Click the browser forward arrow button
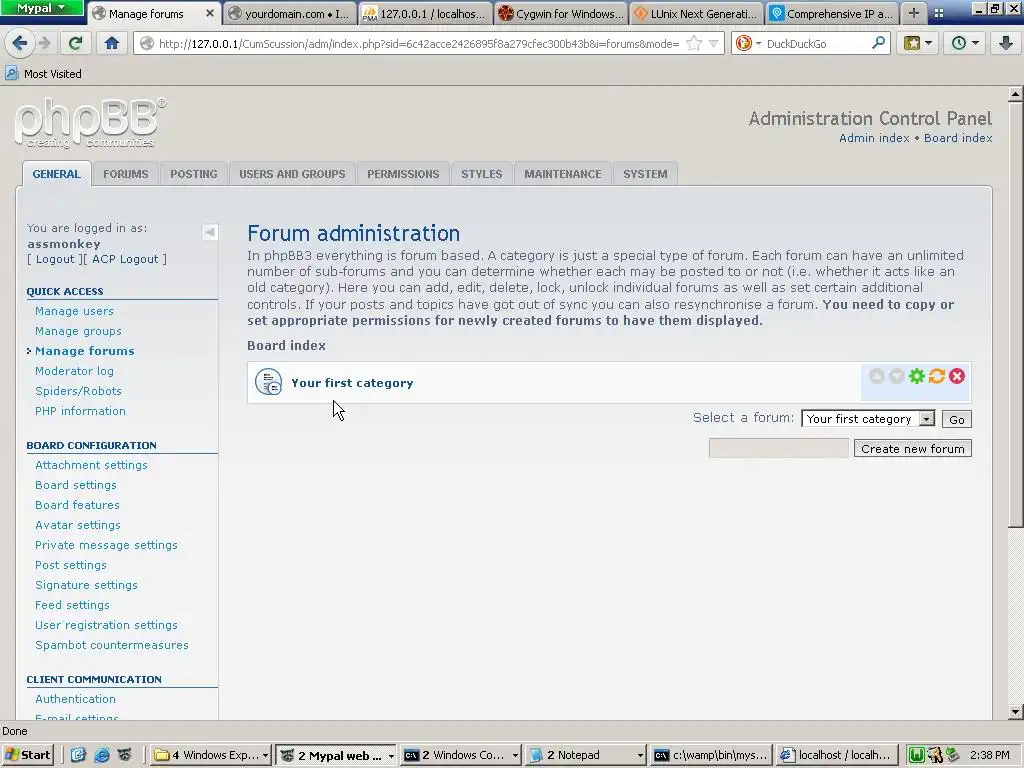 45,43
